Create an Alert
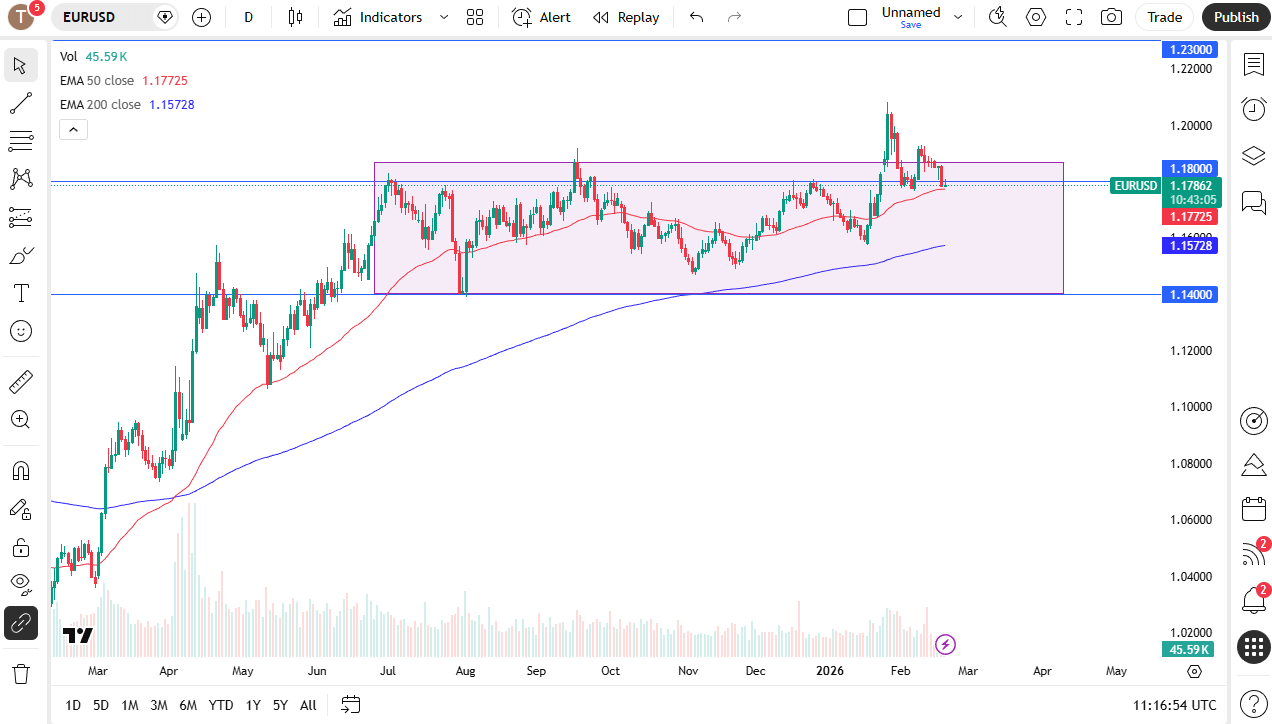Image resolution: width=1272 pixels, height=724 pixels. 541,17
